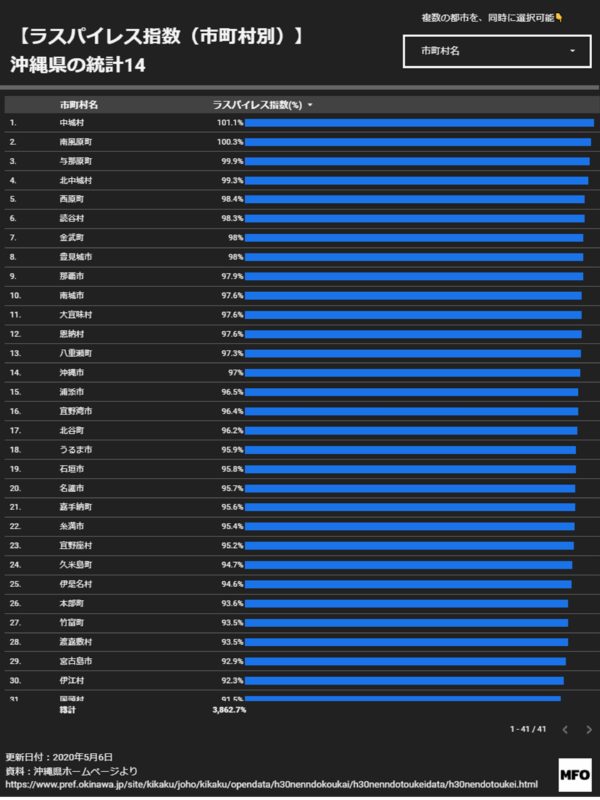Select the 中城村 row

coord(301,123)
